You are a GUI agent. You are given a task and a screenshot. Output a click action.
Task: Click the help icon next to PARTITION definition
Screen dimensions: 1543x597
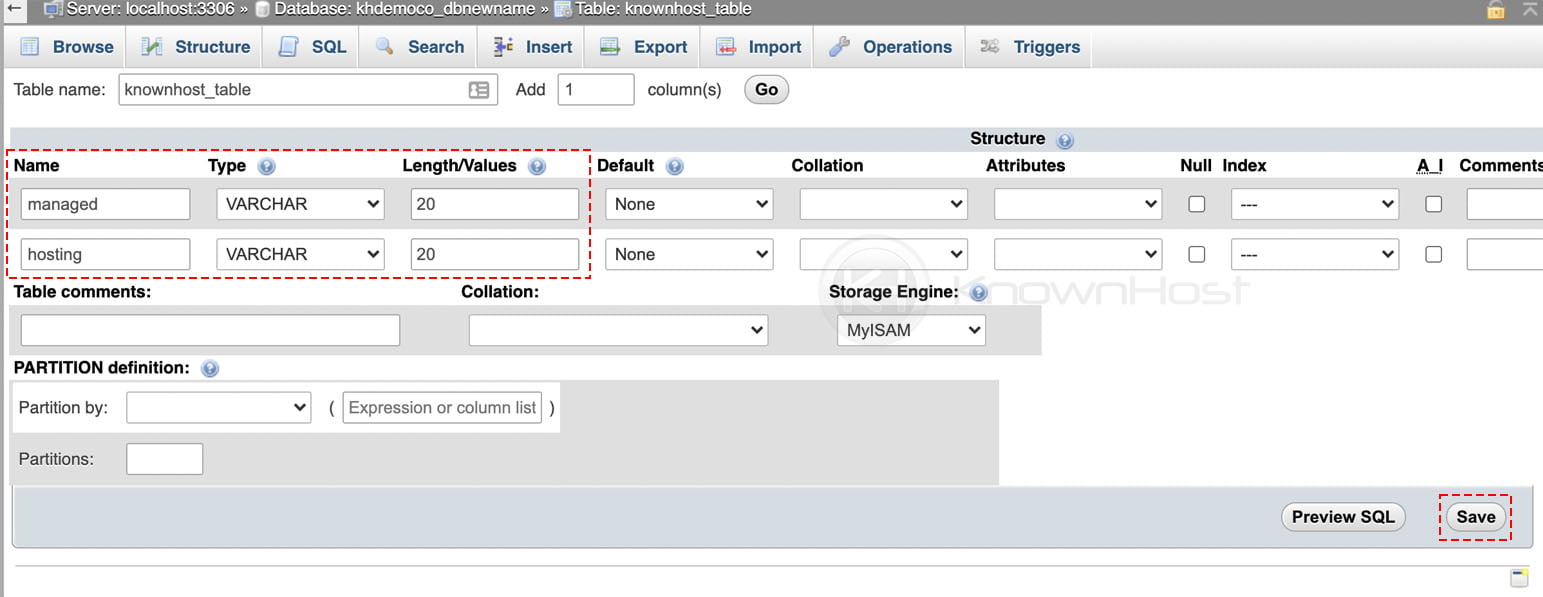click(210, 368)
